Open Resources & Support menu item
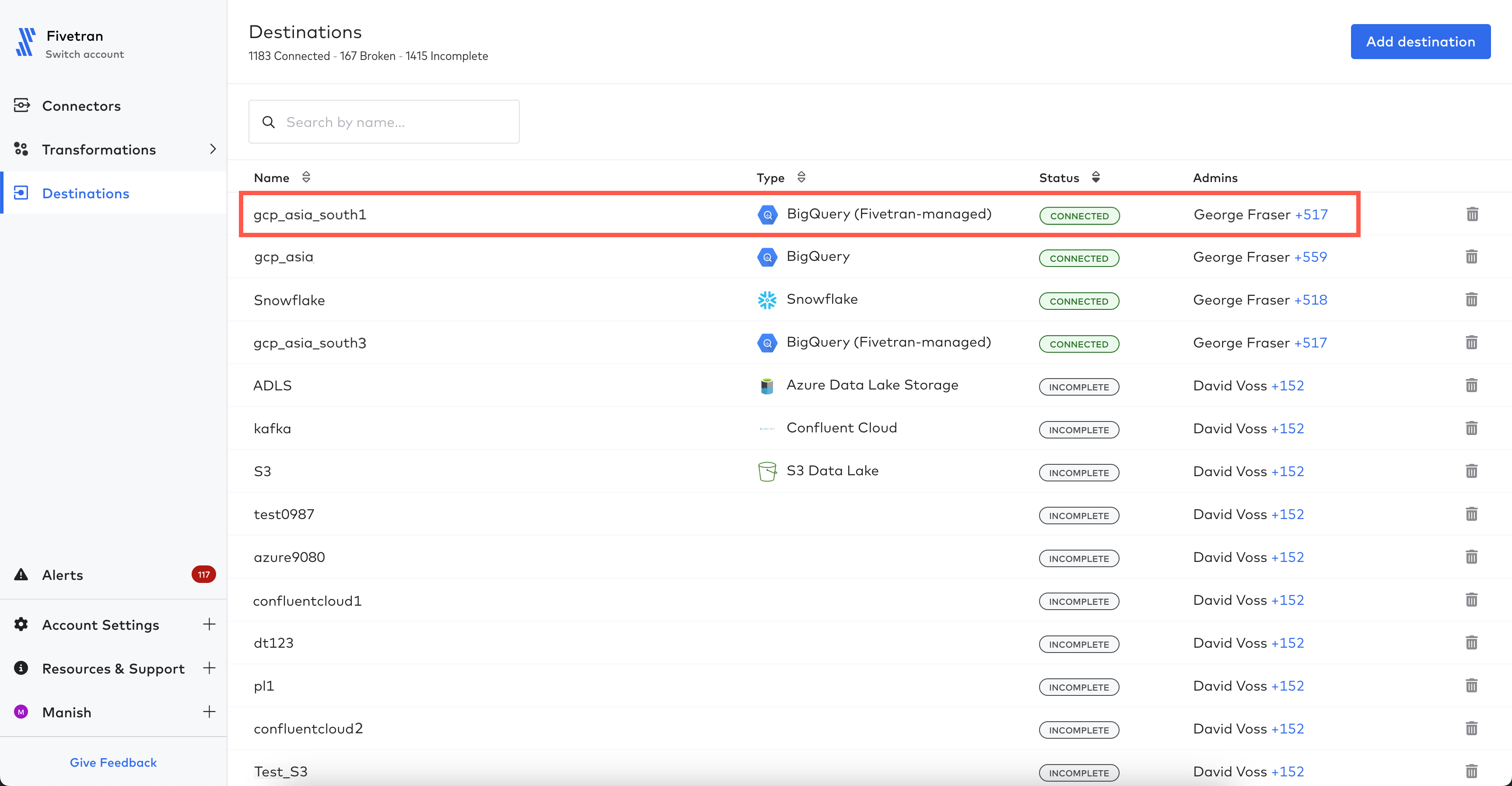The image size is (1512, 786). click(x=113, y=669)
